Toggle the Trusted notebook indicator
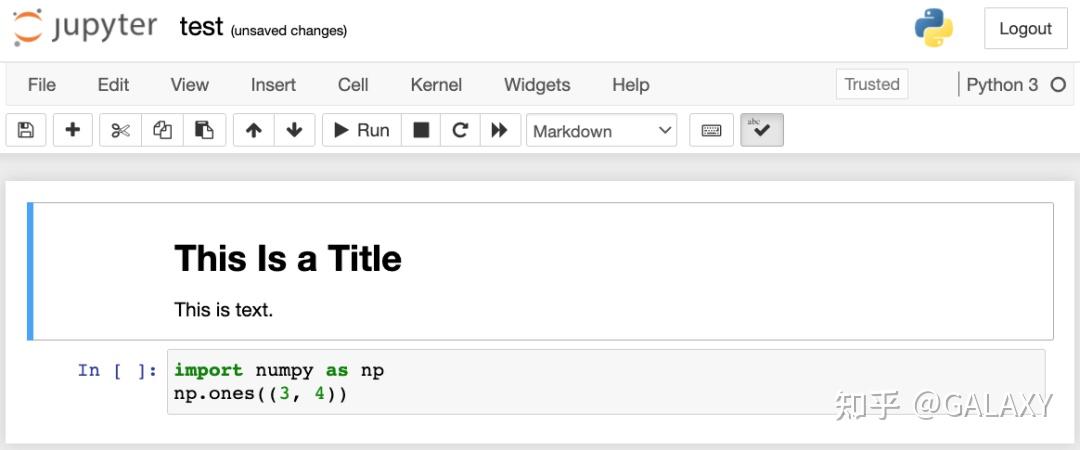Viewport: 1080px width, 450px height. click(x=872, y=85)
